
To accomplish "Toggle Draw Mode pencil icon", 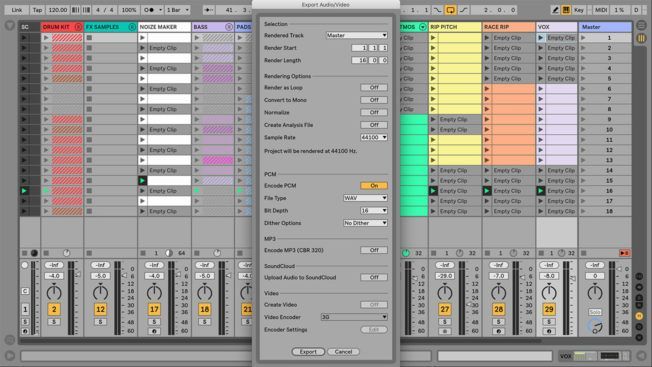I will (x=555, y=10).
